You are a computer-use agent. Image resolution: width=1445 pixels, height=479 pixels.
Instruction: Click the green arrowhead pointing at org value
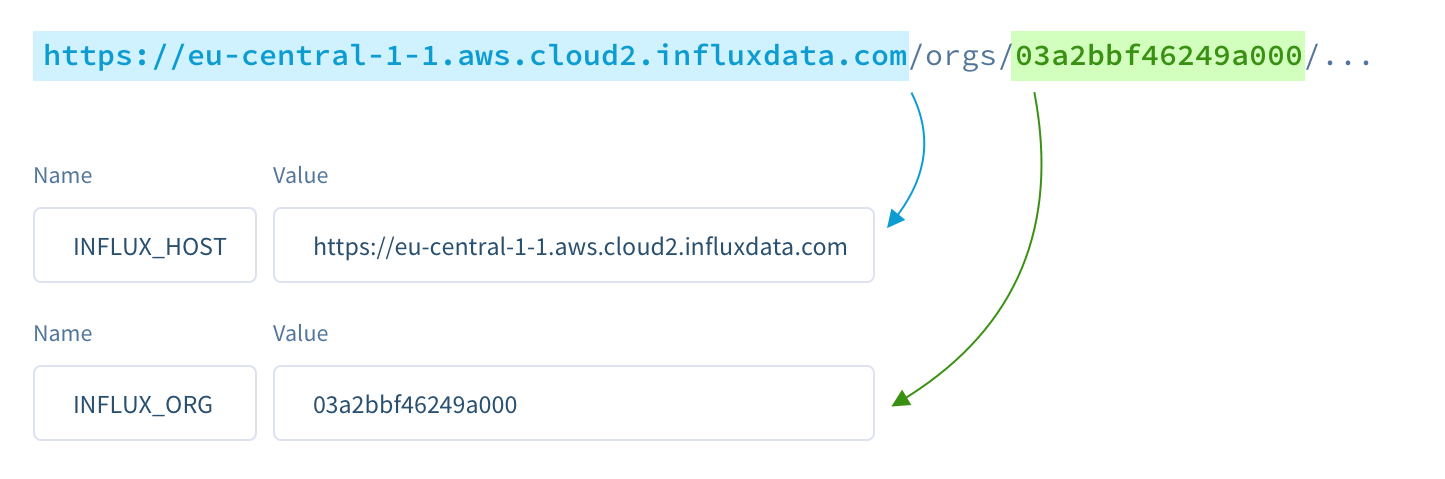click(x=900, y=400)
